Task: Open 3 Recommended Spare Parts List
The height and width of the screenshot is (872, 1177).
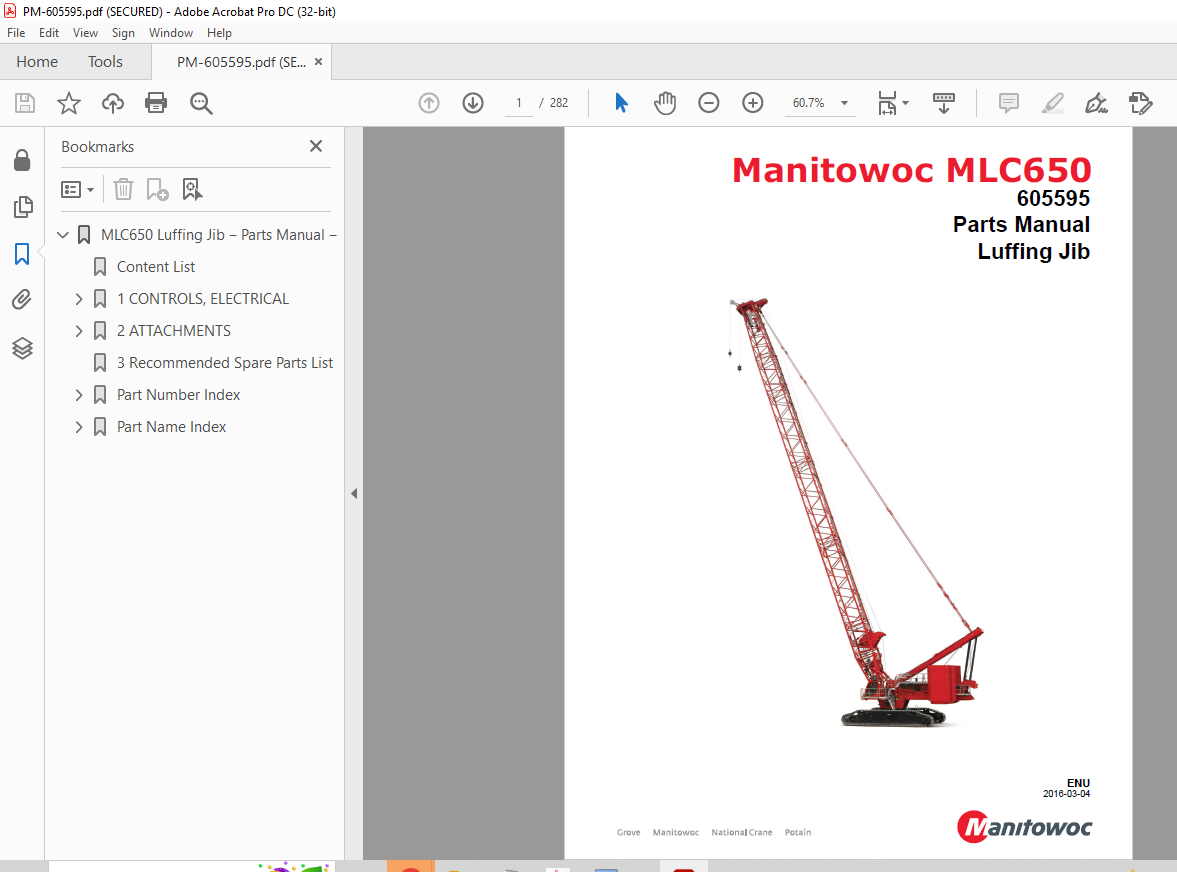Action: tap(224, 362)
